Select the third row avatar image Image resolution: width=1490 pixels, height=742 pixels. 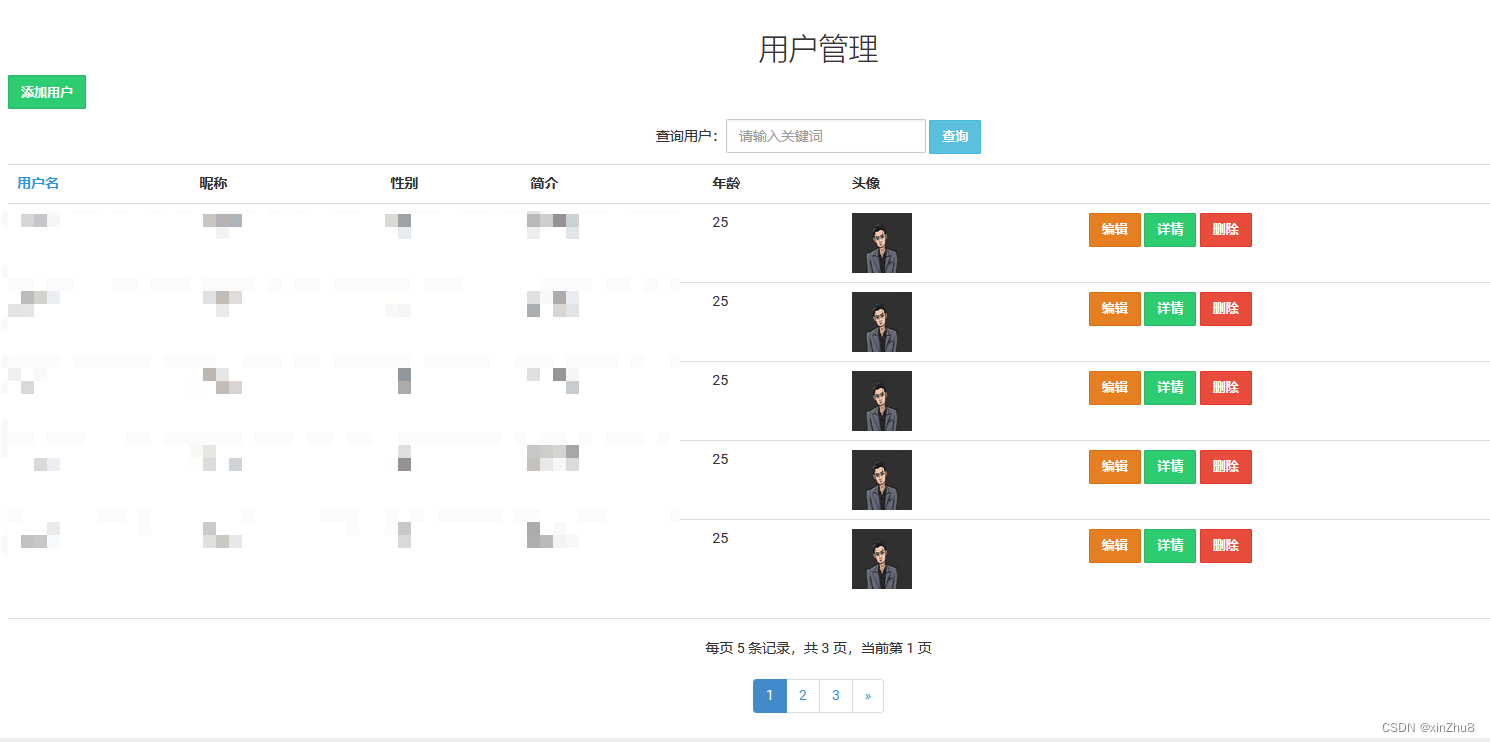coord(881,401)
